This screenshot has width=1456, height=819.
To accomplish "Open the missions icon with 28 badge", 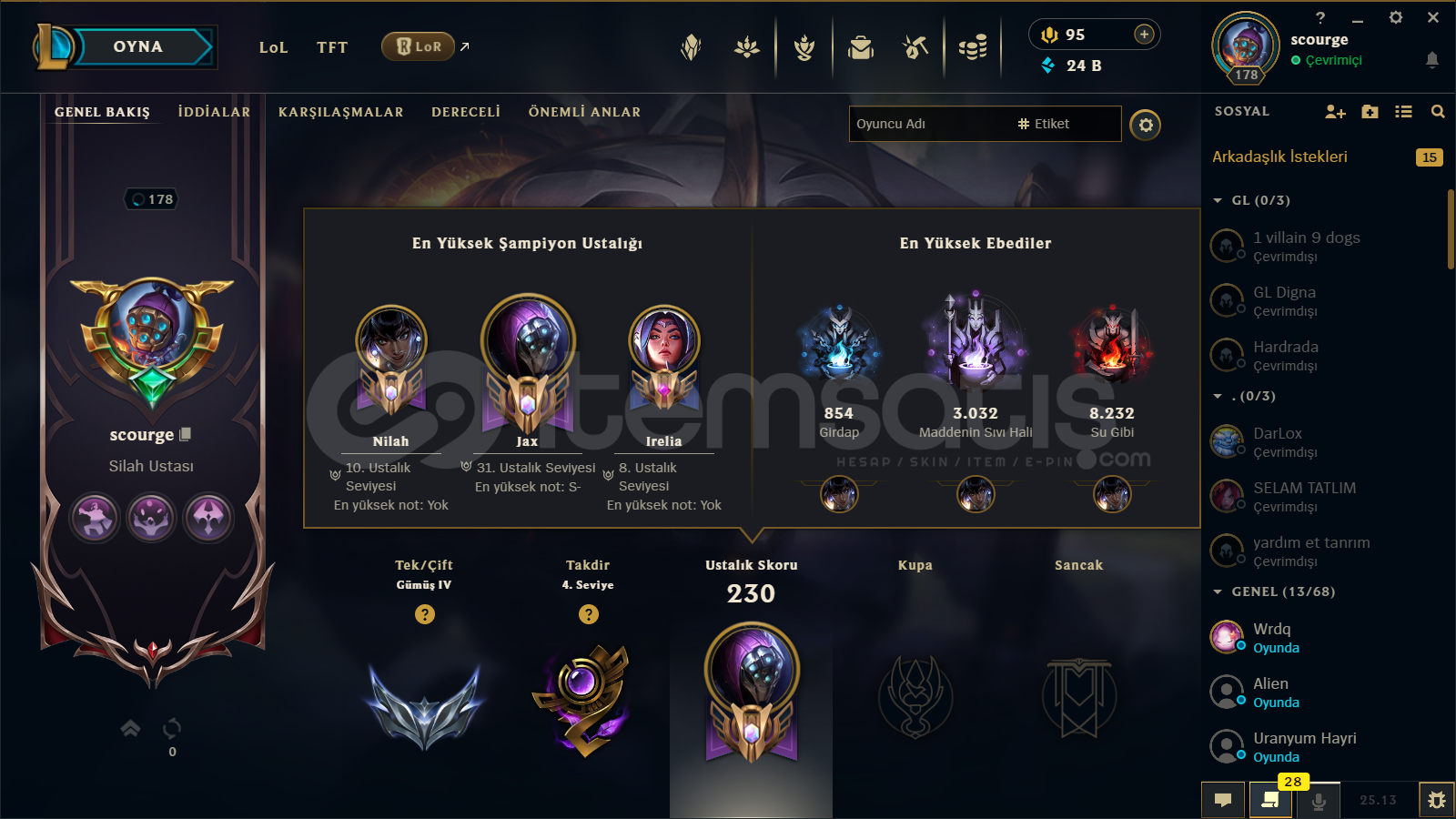I will (x=1270, y=800).
